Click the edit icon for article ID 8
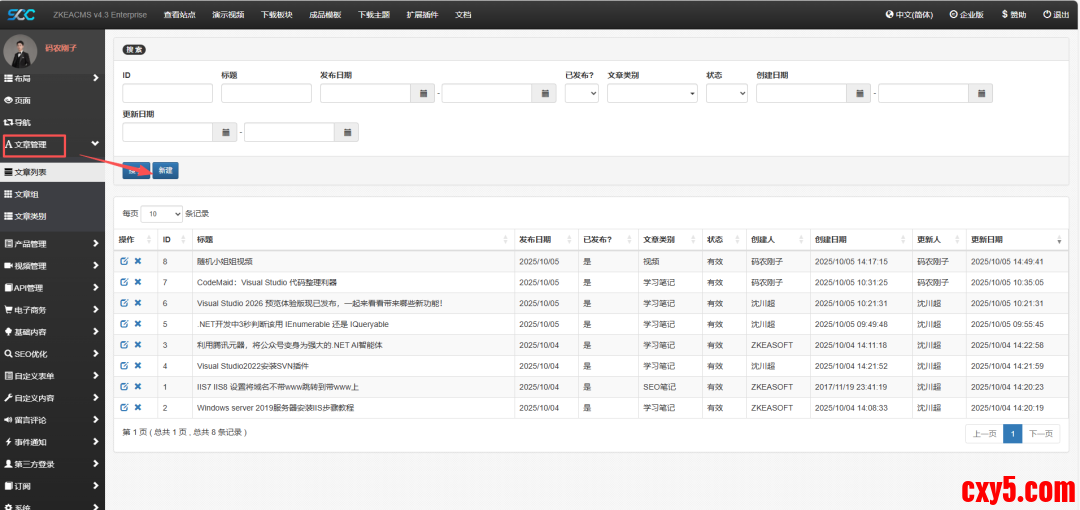Screen dimensions: 1080x510 124,261
